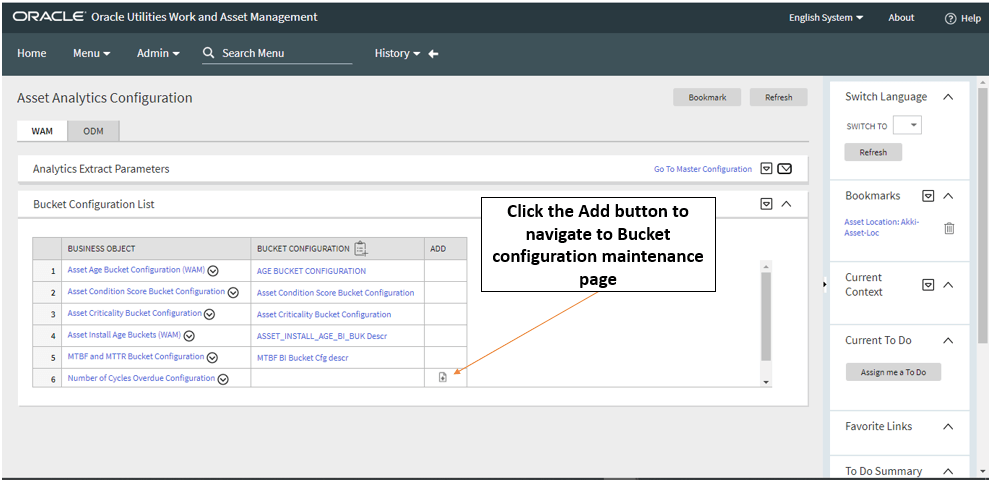Open context menu for Asset Condition Score Bucket Configuration
Viewport: 989px width, 480px height.
[x=233, y=293]
